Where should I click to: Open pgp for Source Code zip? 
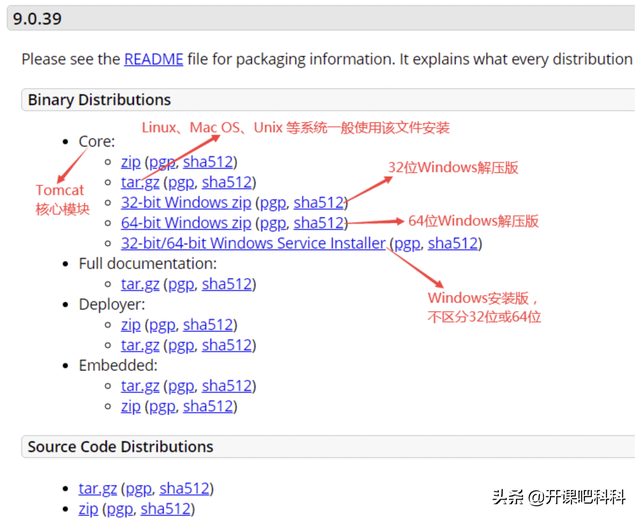click(x=120, y=509)
